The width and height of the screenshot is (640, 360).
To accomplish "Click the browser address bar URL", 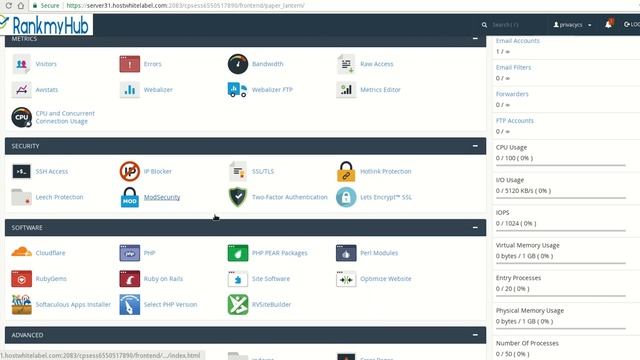I will tap(185, 6).
